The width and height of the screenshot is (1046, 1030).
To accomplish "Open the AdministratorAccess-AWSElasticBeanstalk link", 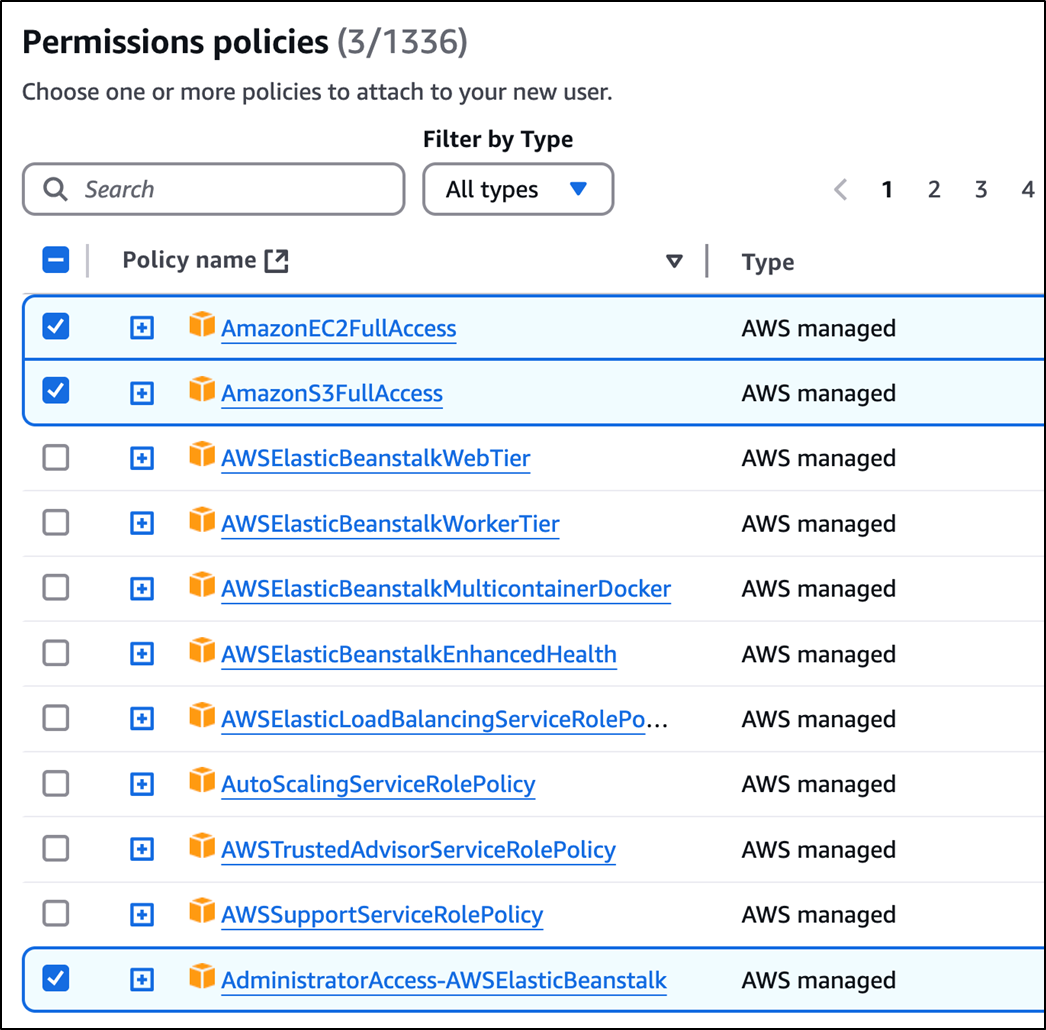I will coord(444,980).
